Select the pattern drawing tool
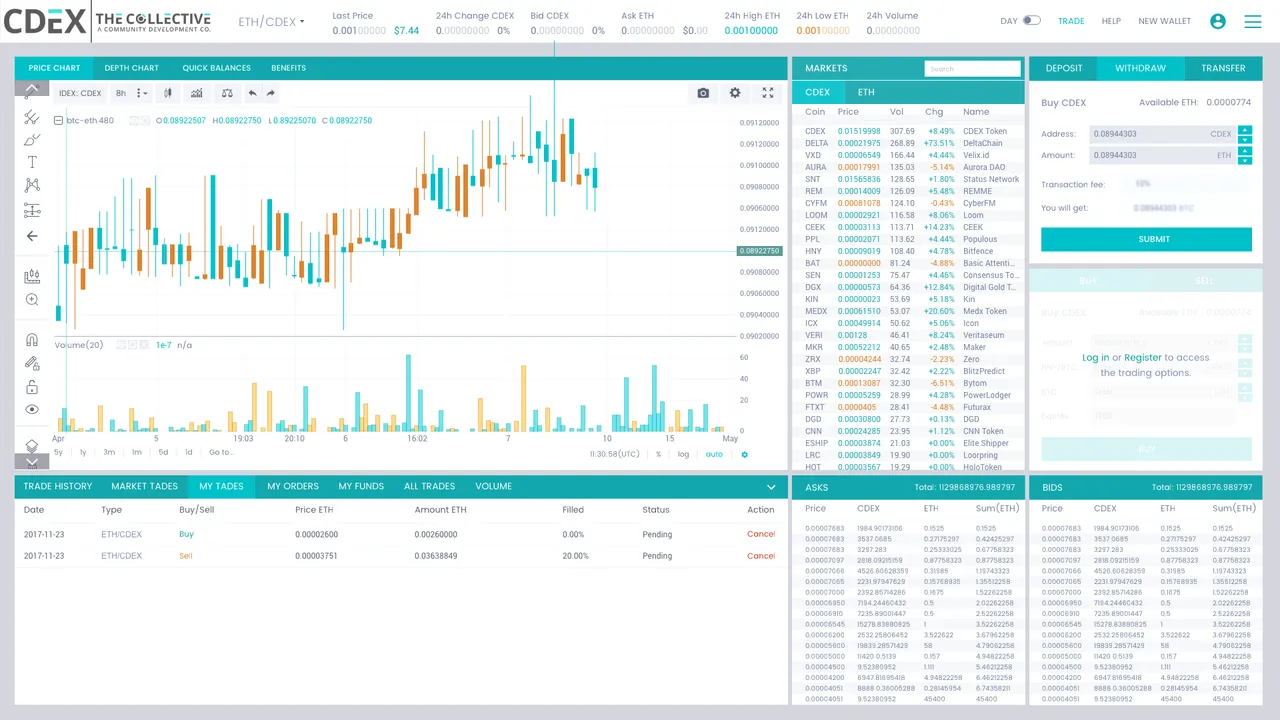The image size is (1280, 720). [32, 185]
